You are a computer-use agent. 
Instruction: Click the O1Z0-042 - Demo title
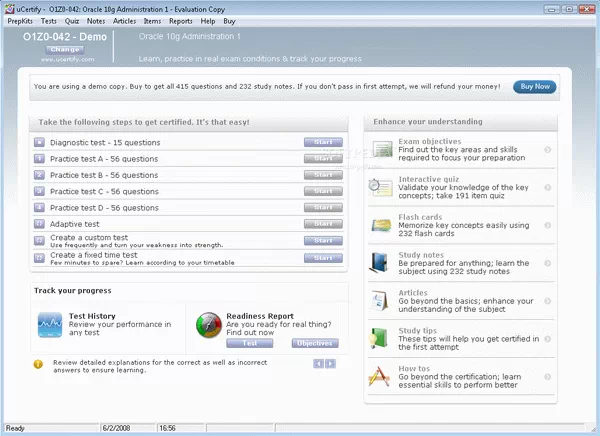tap(65, 37)
